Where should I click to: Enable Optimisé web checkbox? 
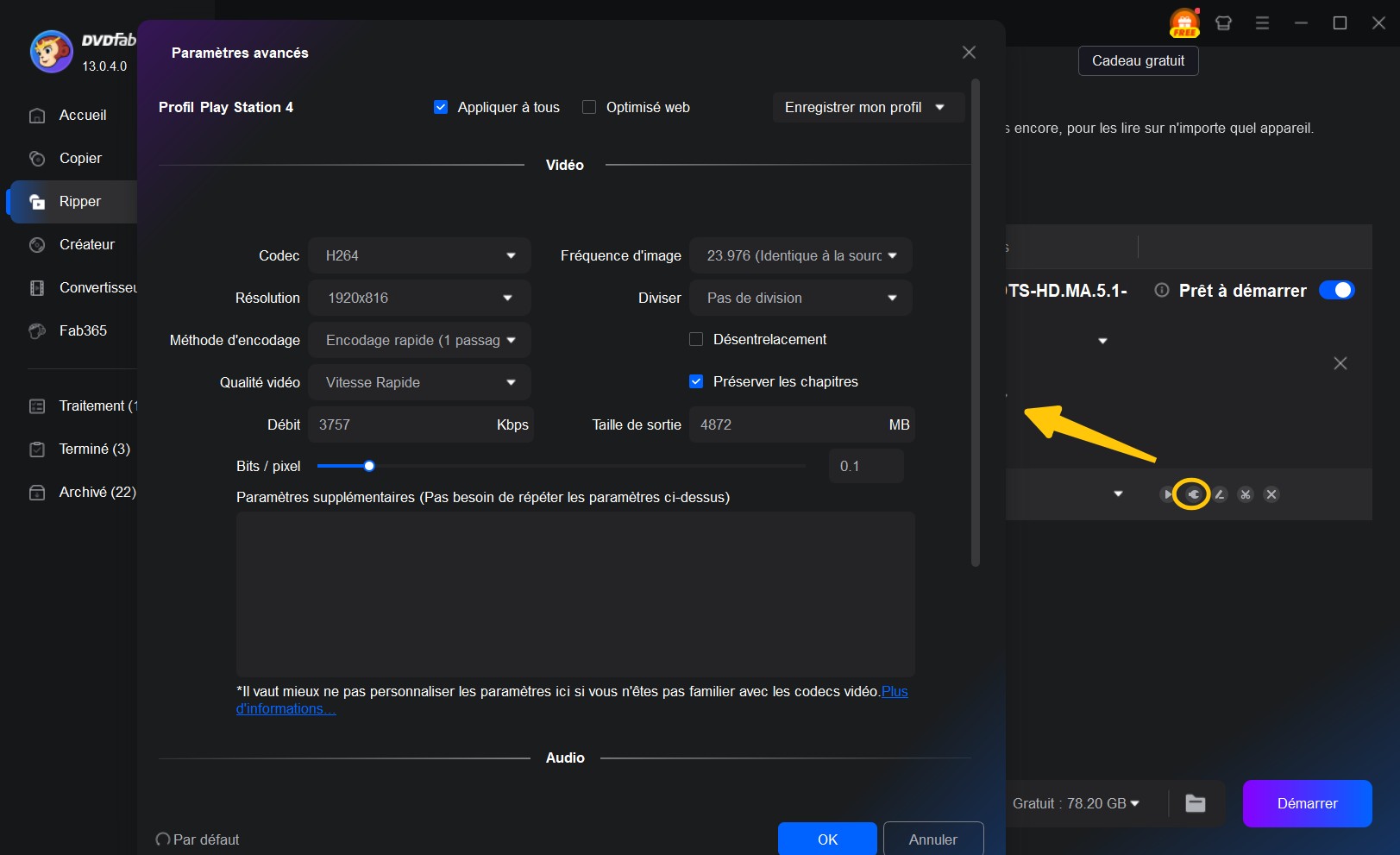[x=589, y=107]
